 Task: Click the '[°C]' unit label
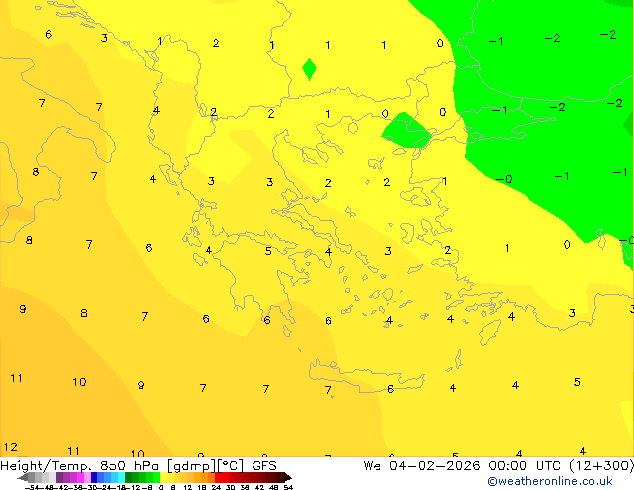231,466
